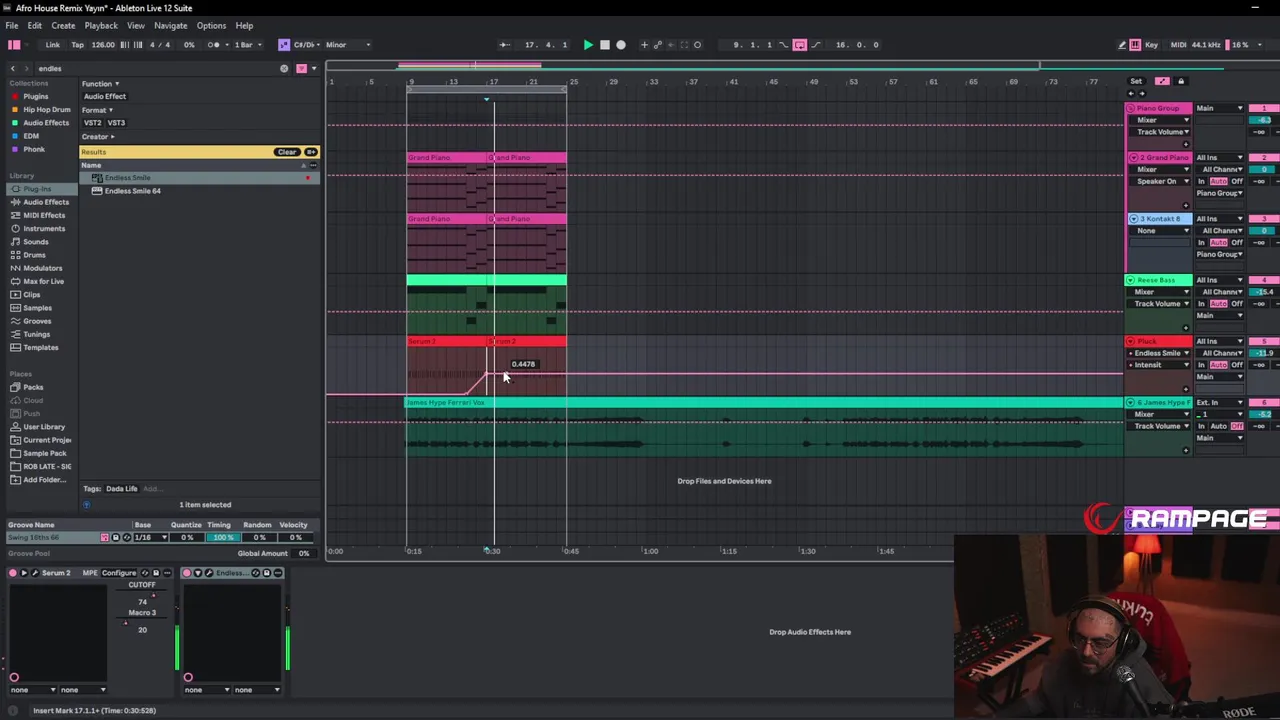Jump to the previous locator arrow

tap(1131, 94)
